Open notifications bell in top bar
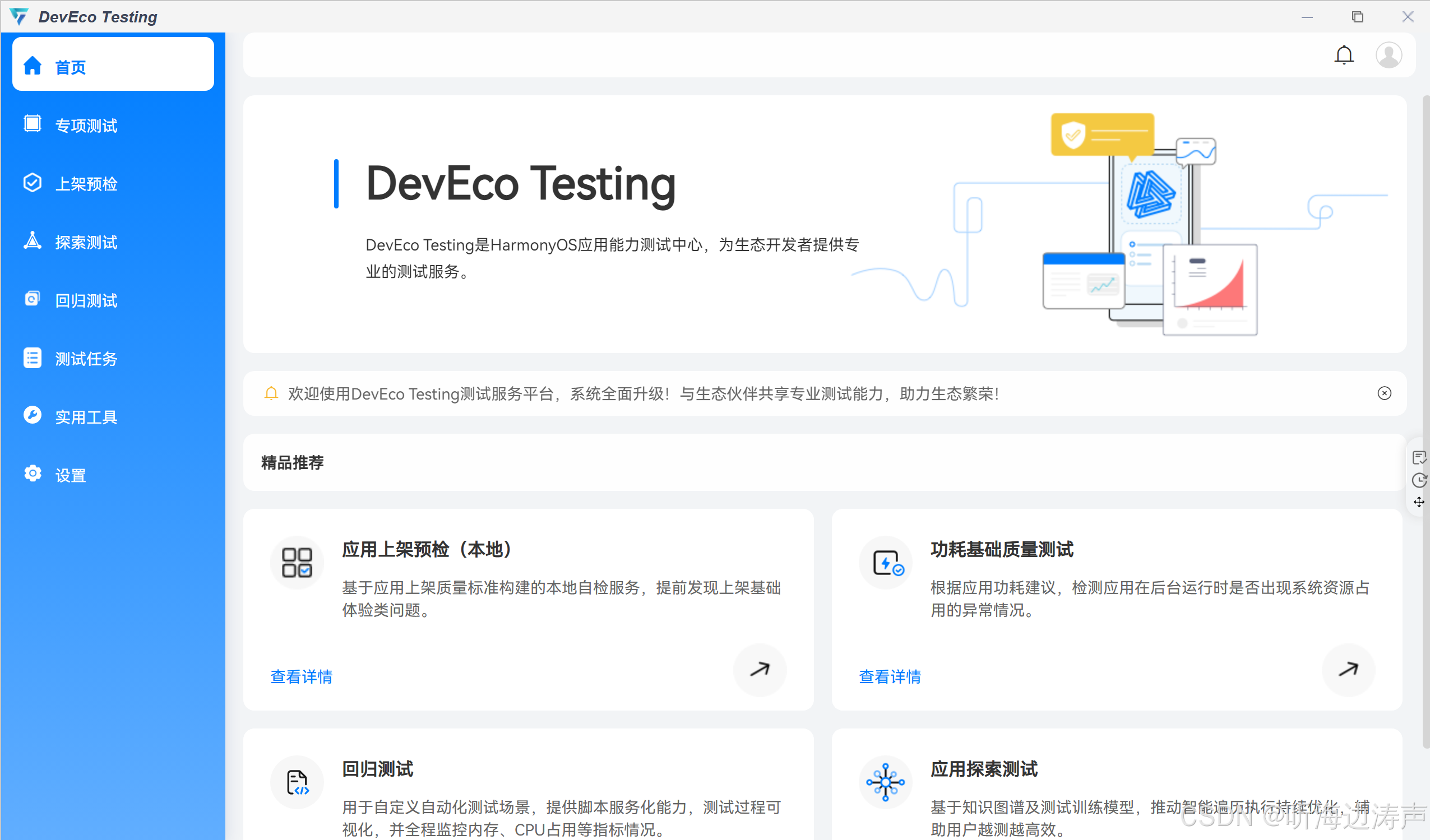 1344,55
